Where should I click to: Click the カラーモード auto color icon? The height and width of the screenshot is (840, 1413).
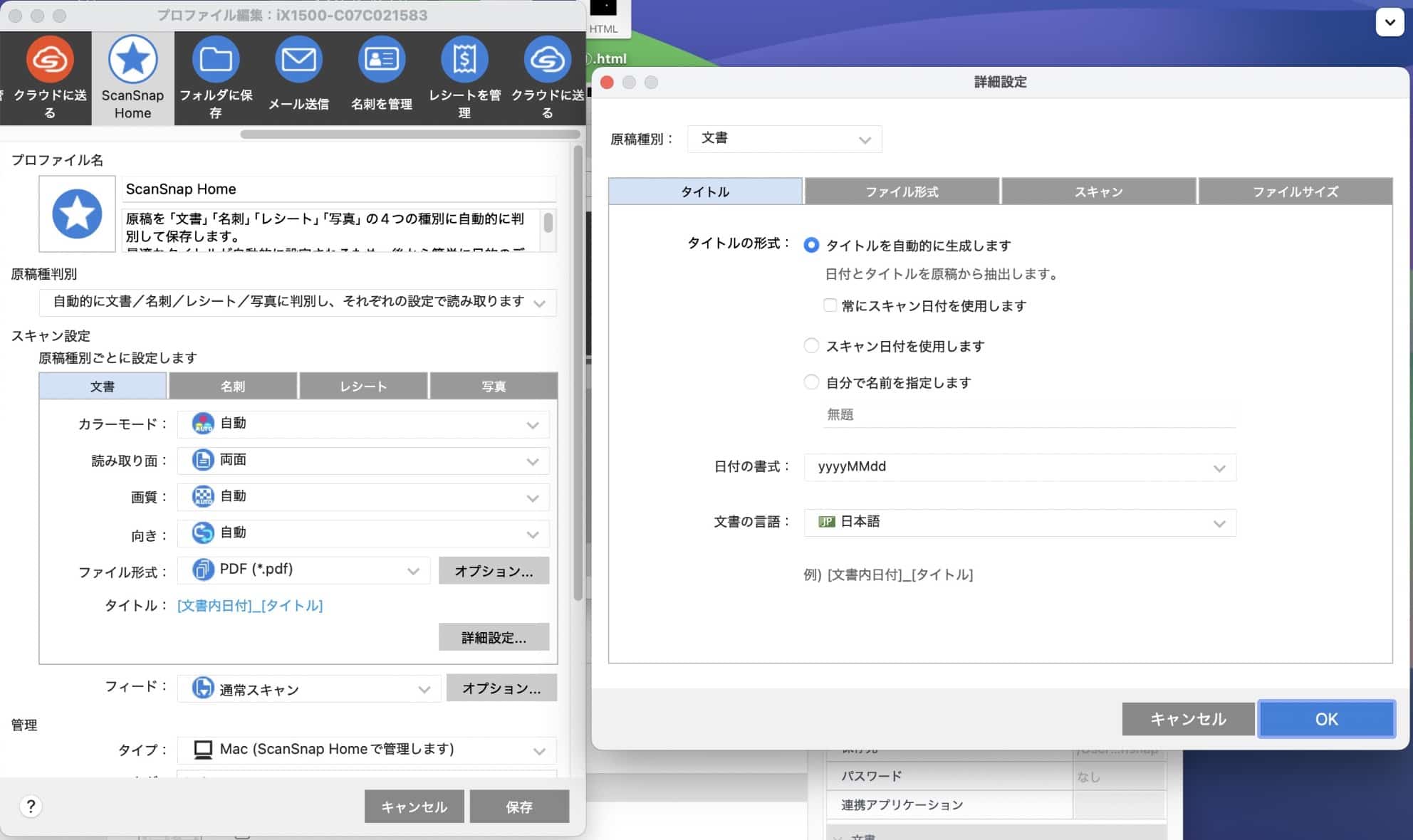click(x=203, y=424)
